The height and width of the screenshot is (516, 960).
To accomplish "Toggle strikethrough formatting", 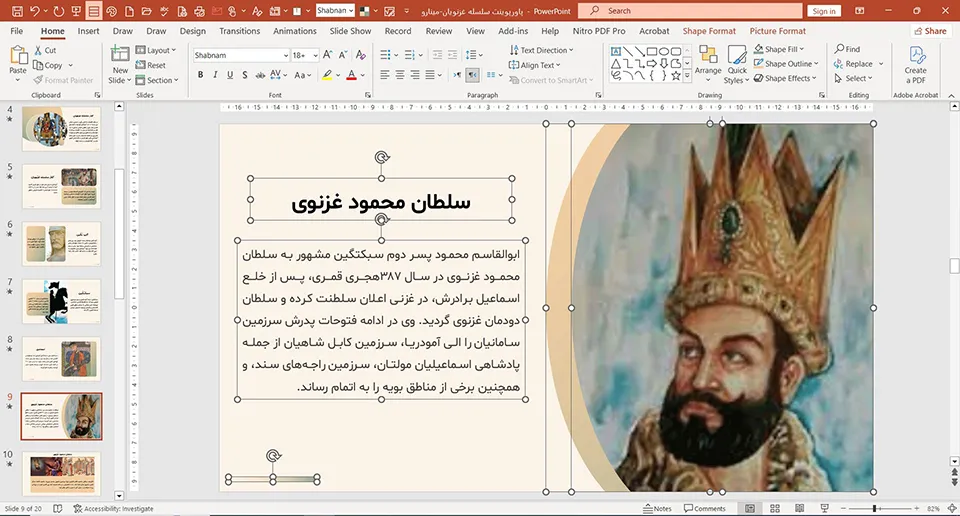I will coord(260,75).
